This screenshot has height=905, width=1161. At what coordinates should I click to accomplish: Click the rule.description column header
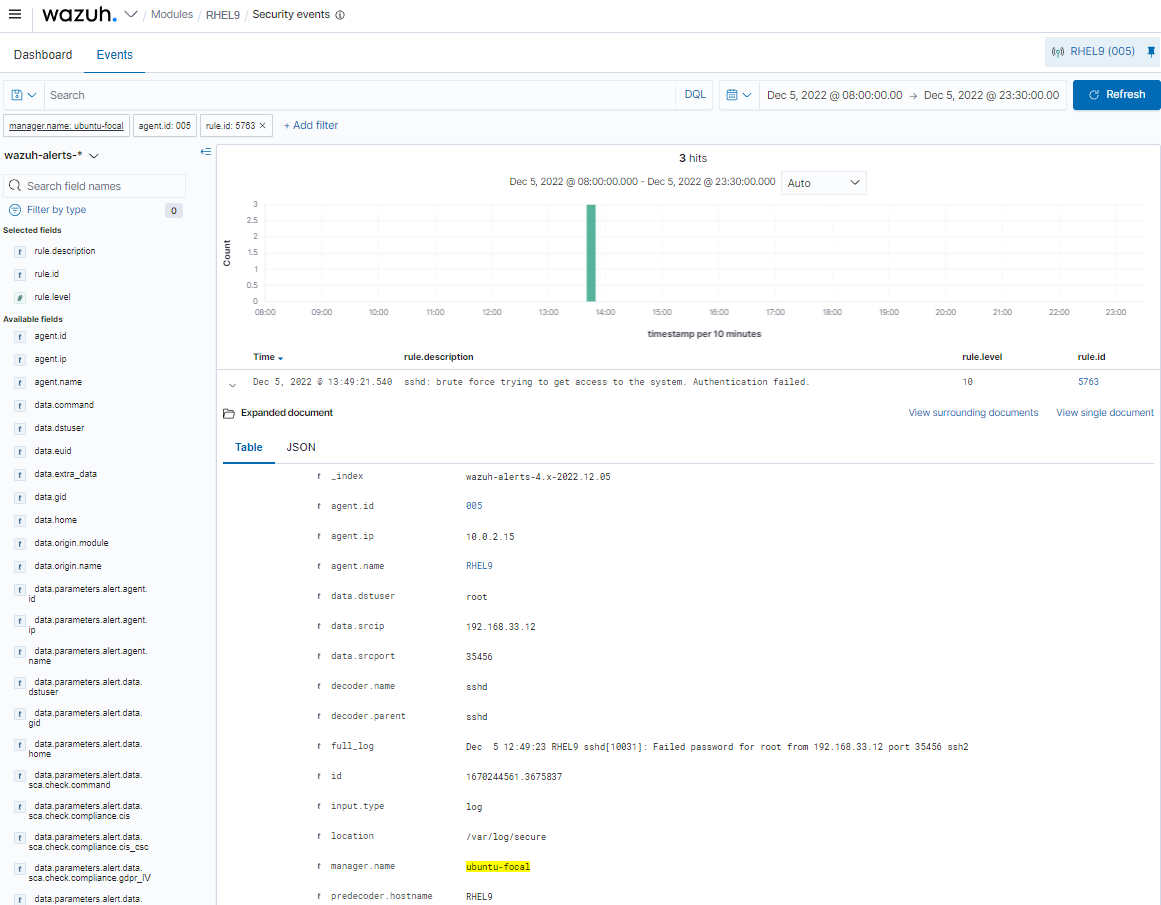438,357
